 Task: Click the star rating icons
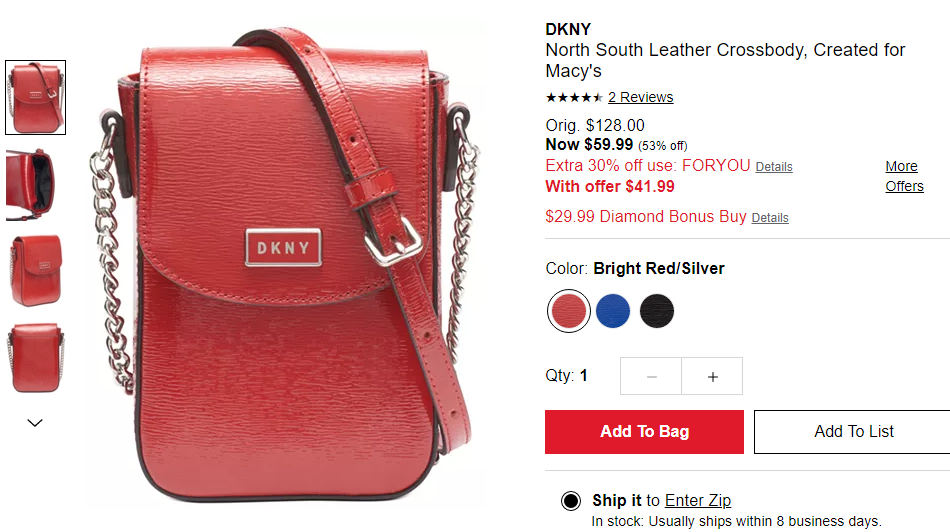click(x=574, y=98)
